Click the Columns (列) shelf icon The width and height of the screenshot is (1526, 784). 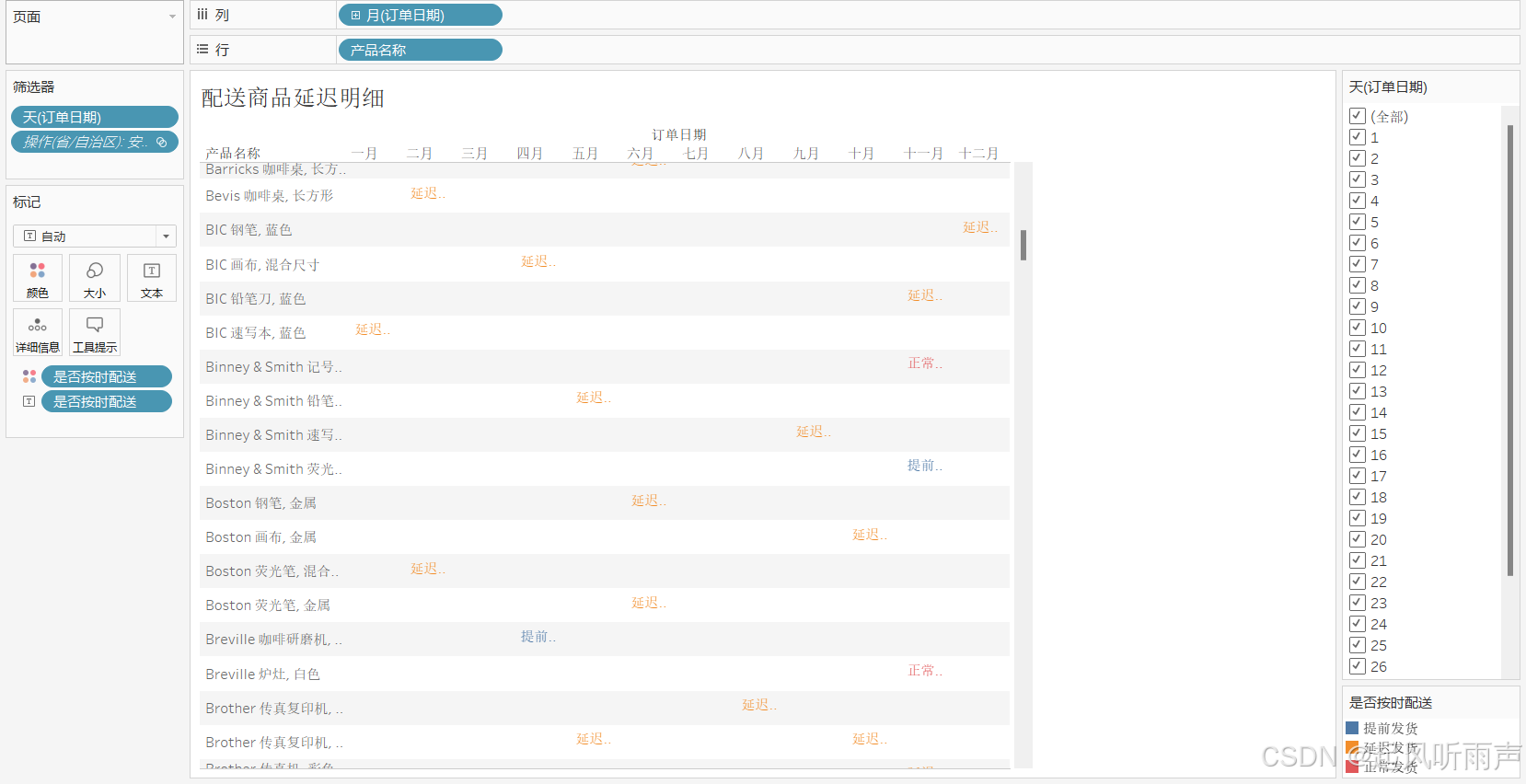(x=202, y=15)
